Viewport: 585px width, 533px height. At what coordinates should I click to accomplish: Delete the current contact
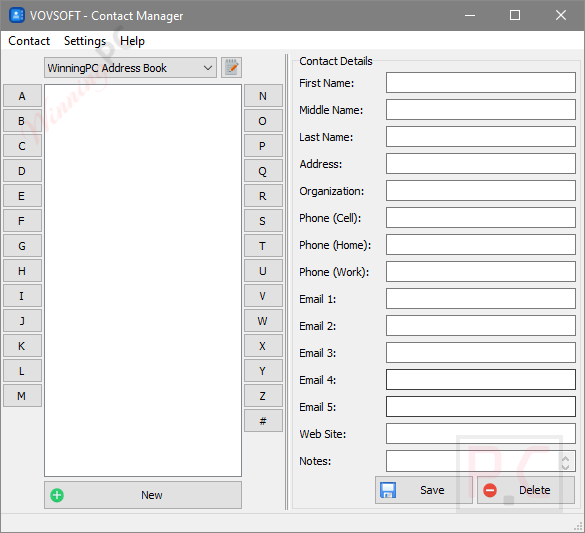(526, 490)
